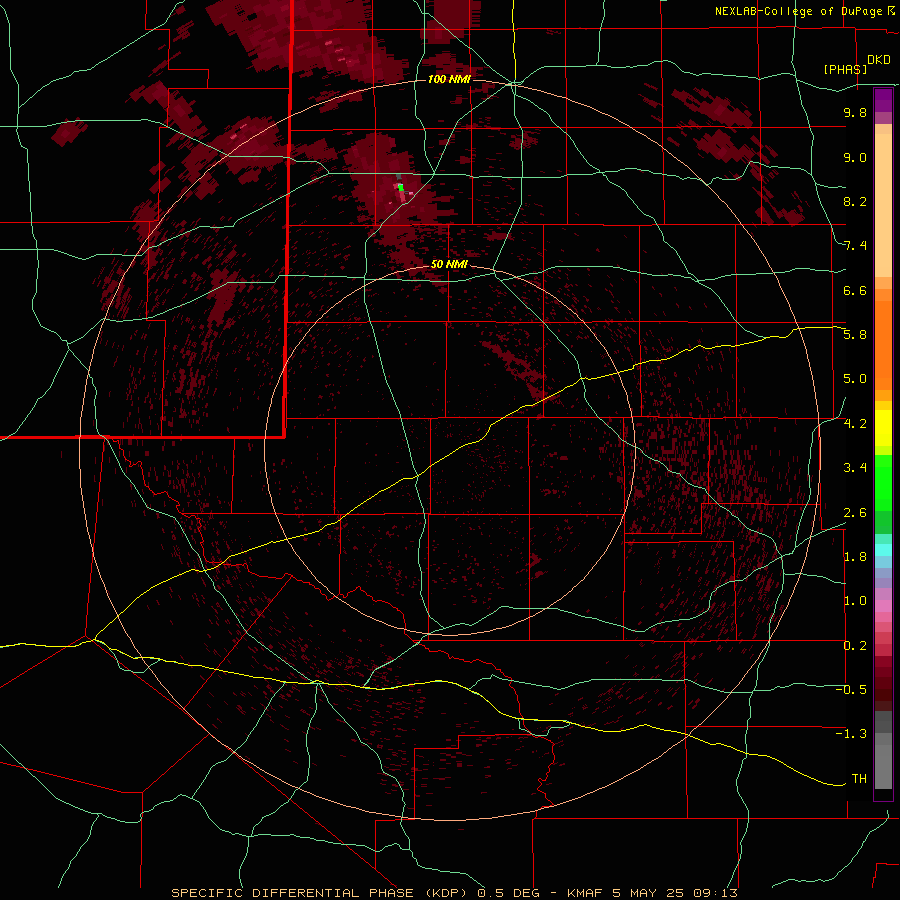Click the [PHAS] units label

pos(845,69)
